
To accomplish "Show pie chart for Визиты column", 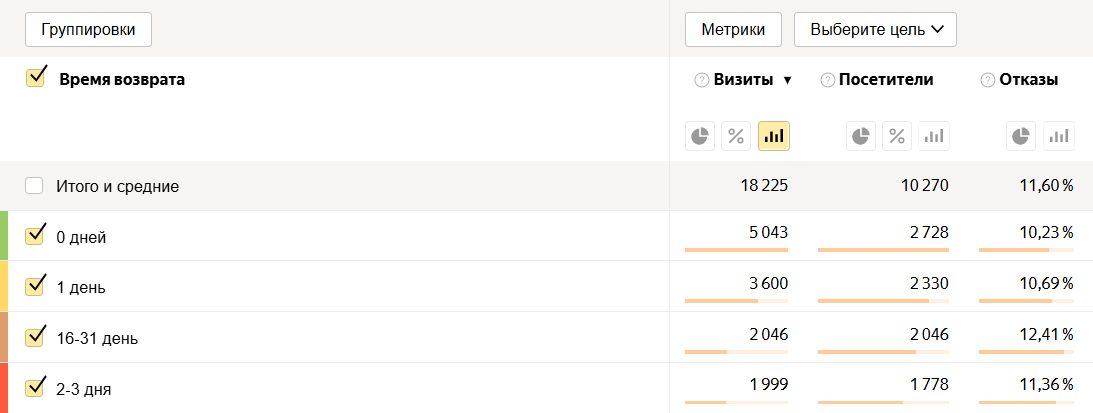I will point(701,136).
